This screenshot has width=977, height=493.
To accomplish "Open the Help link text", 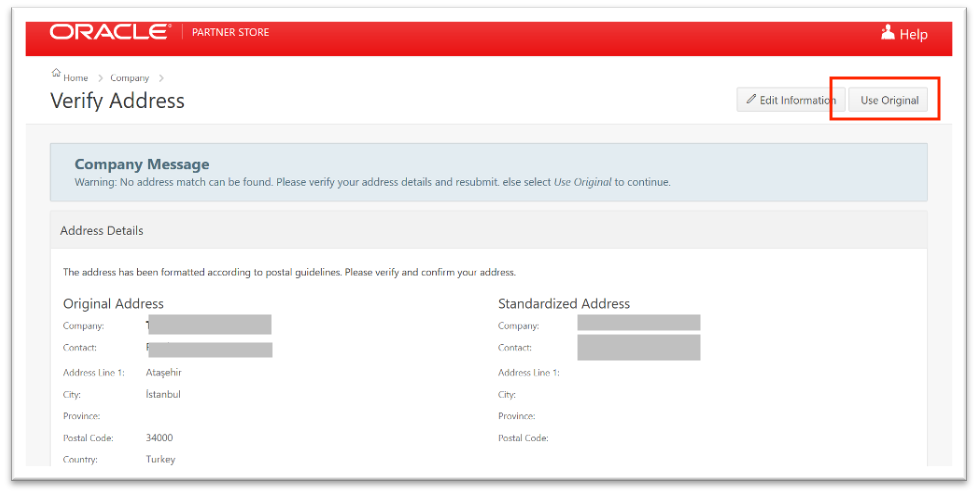I will 913,34.
